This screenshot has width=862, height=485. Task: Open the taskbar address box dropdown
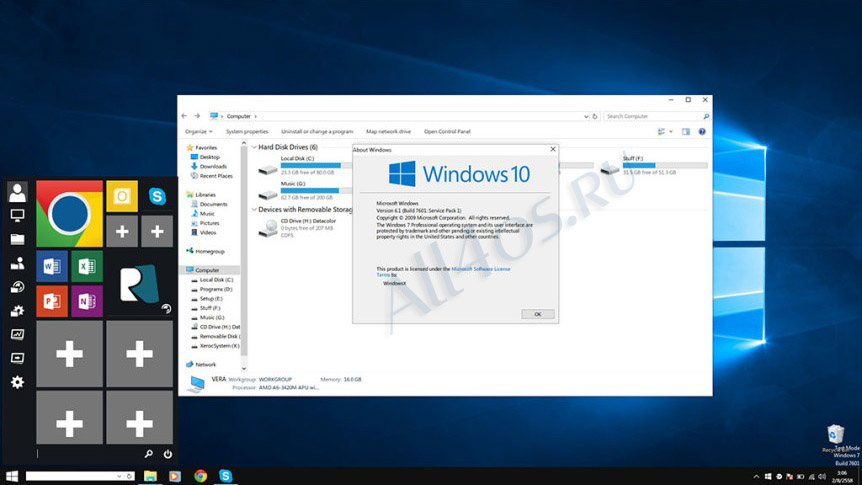click(119, 476)
